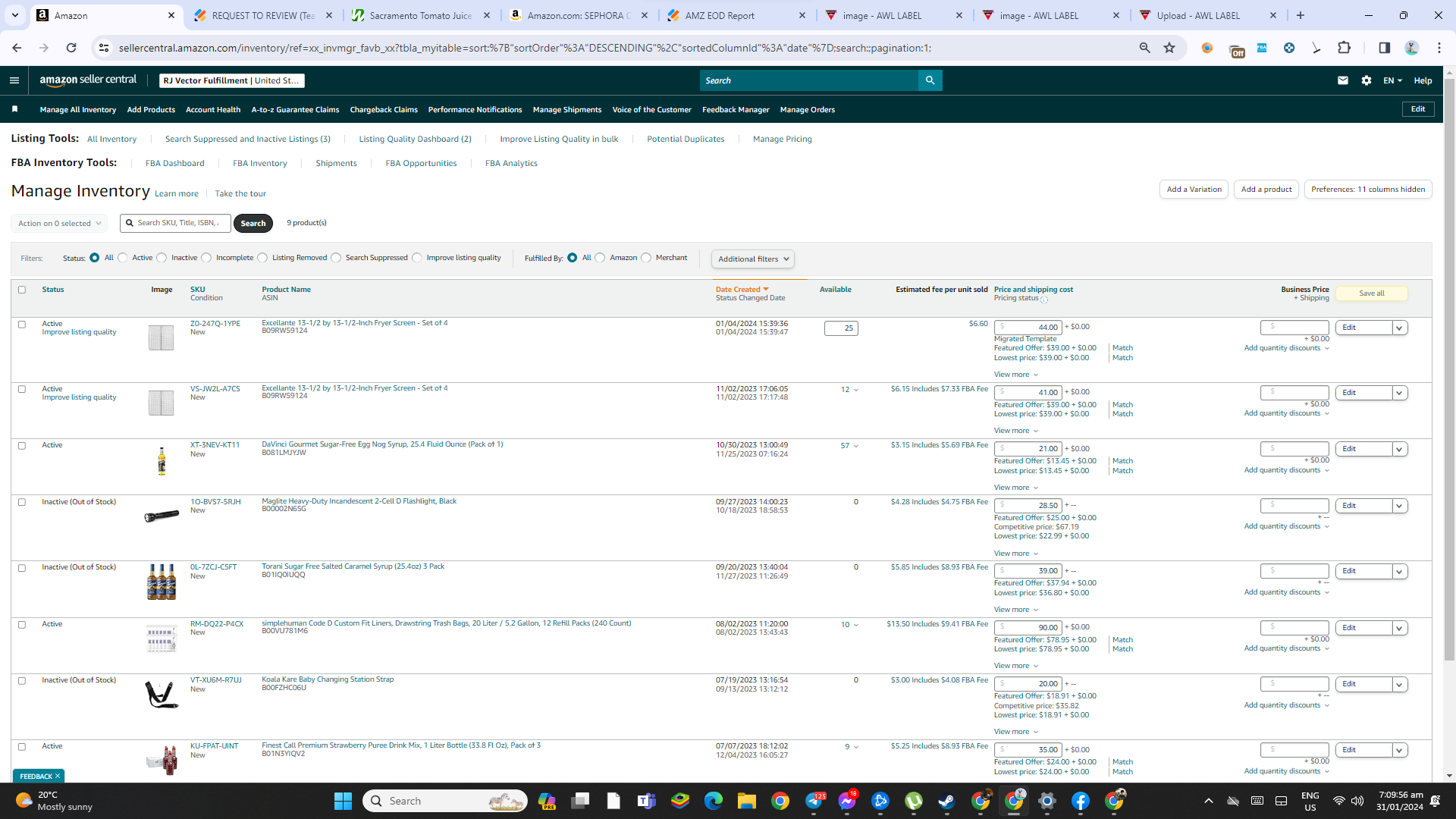The image size is (1456, 819).
Task: Open Account Health nav item
Action: [x=213, y=109]
